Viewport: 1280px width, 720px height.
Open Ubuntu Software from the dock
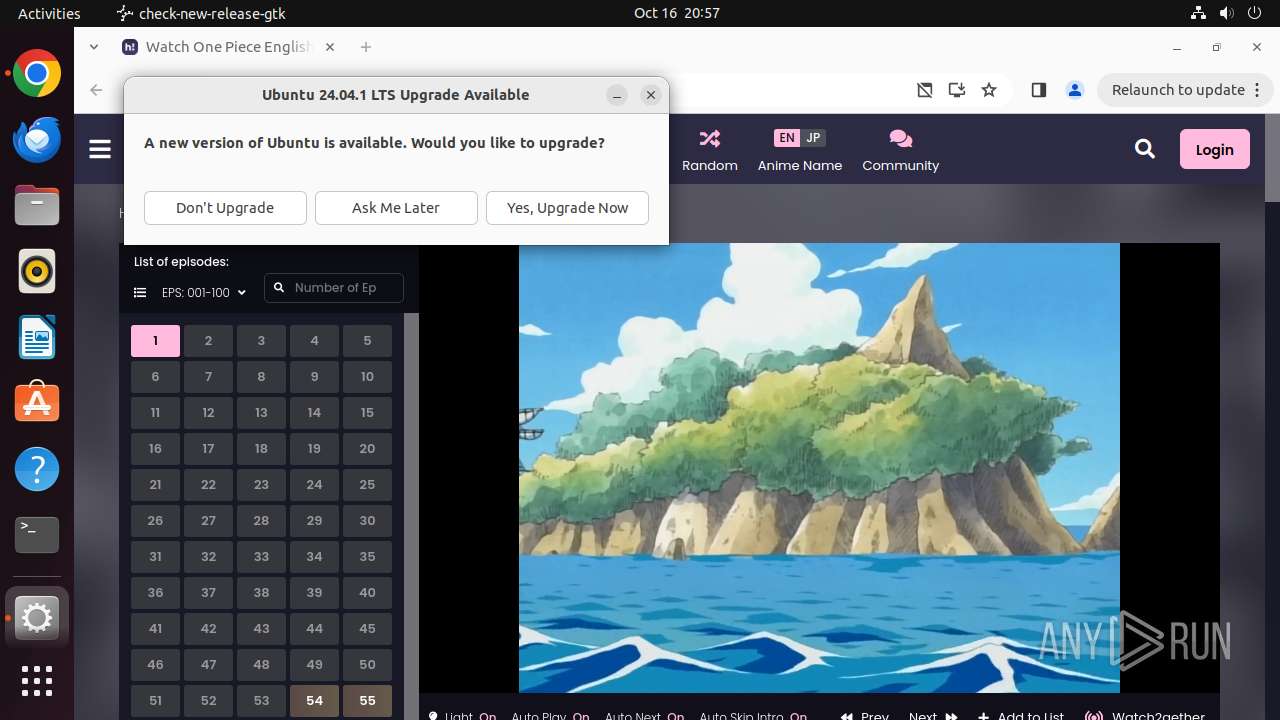(x=37, y=403)
